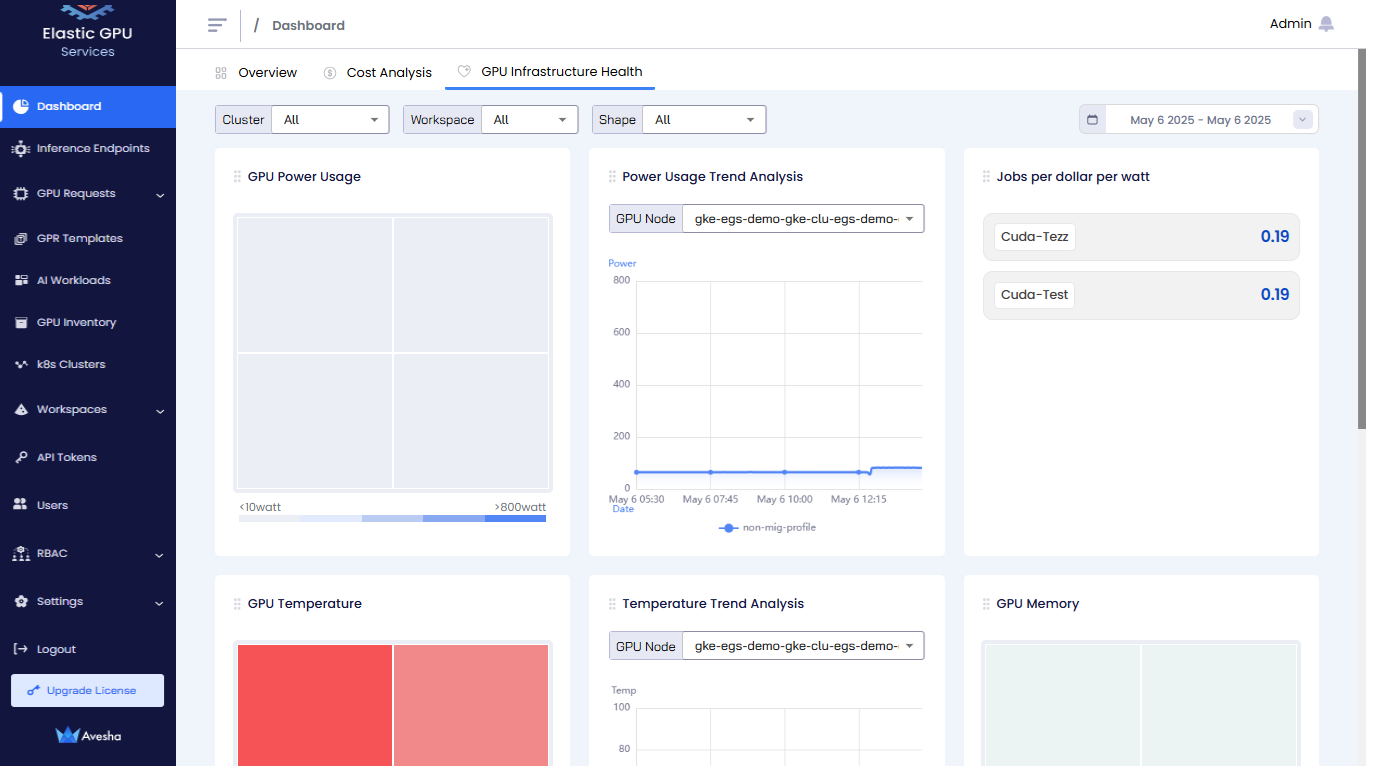
Task: Switch to the Cost Analysis tab
Action: (x=388, y=73)
